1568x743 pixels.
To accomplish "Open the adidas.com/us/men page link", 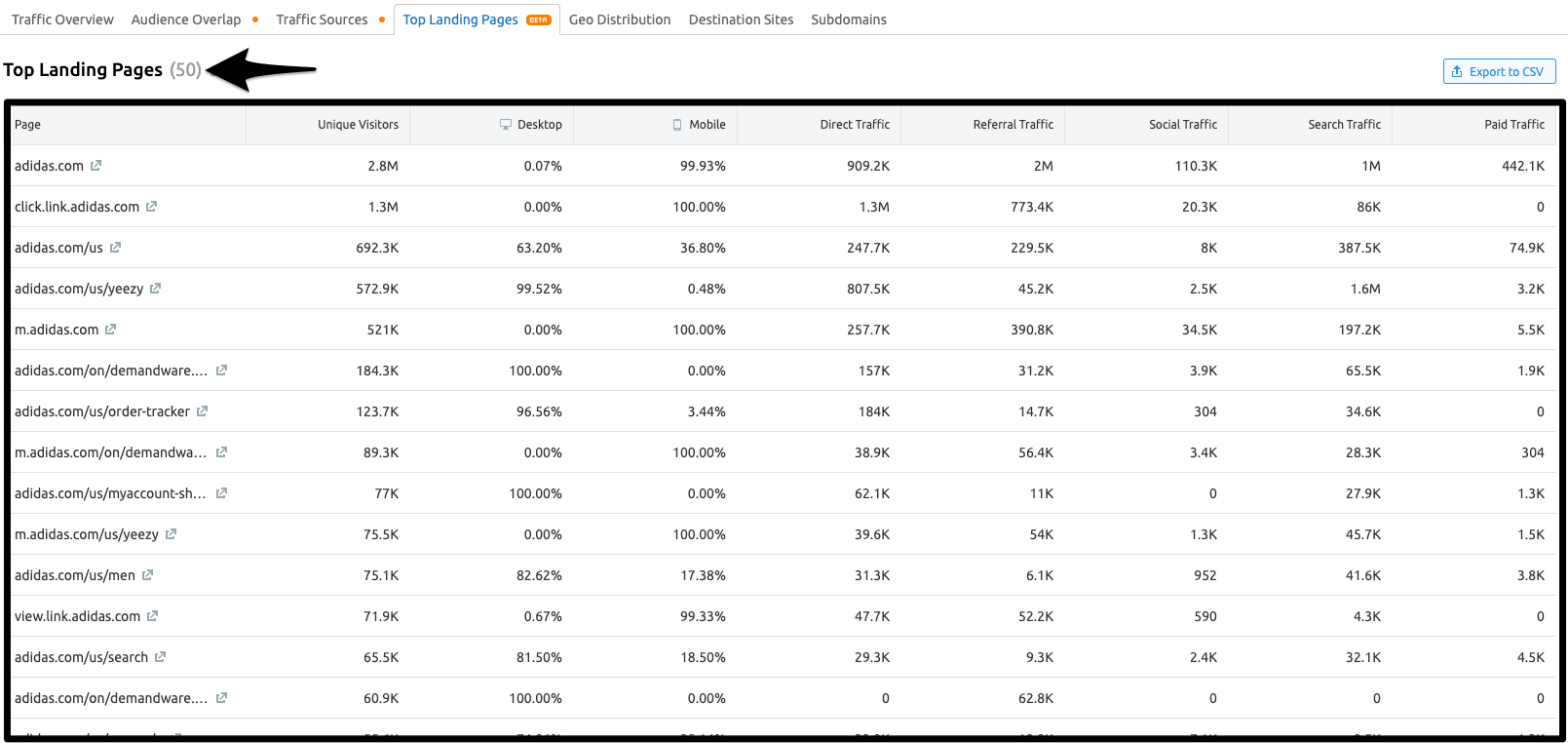I will (x=75, y=575).
